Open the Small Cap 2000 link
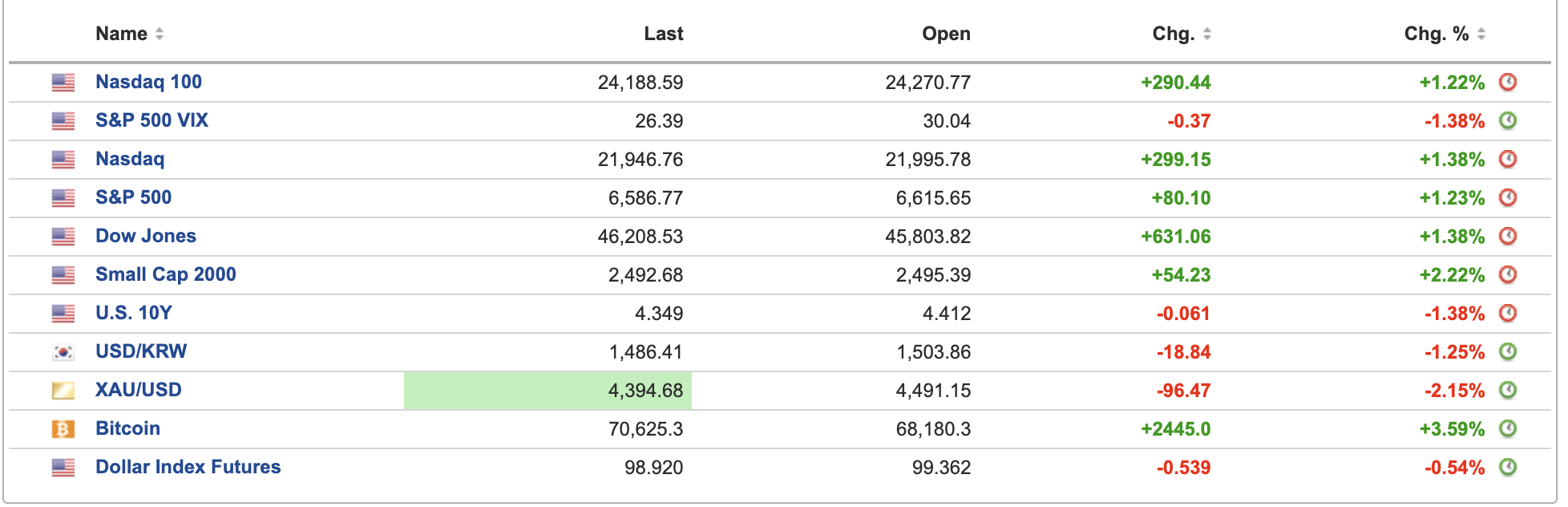Viewport: 1568px width, 507px height. (x=165, y=274)
